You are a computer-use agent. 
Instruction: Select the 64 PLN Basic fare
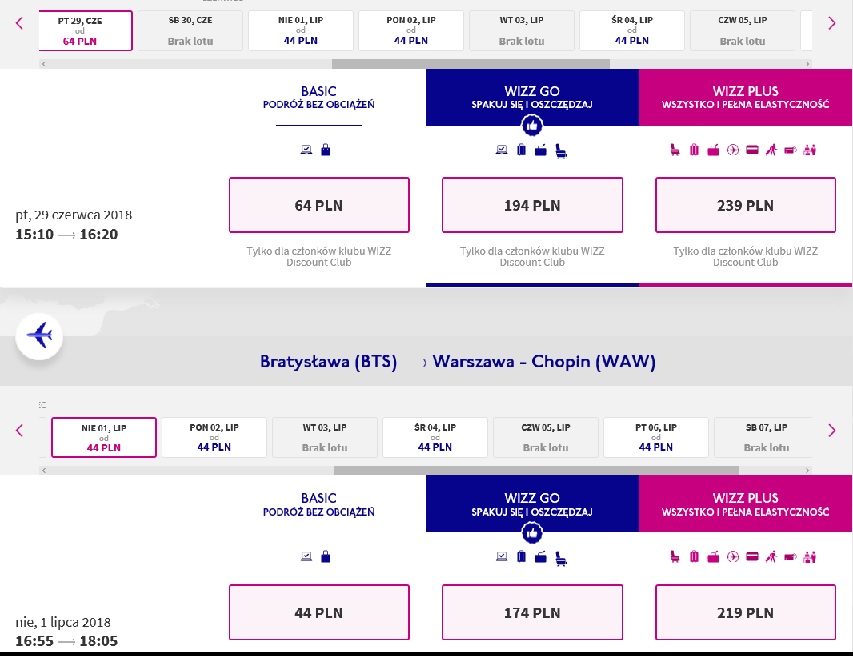[x=319, y=205]
